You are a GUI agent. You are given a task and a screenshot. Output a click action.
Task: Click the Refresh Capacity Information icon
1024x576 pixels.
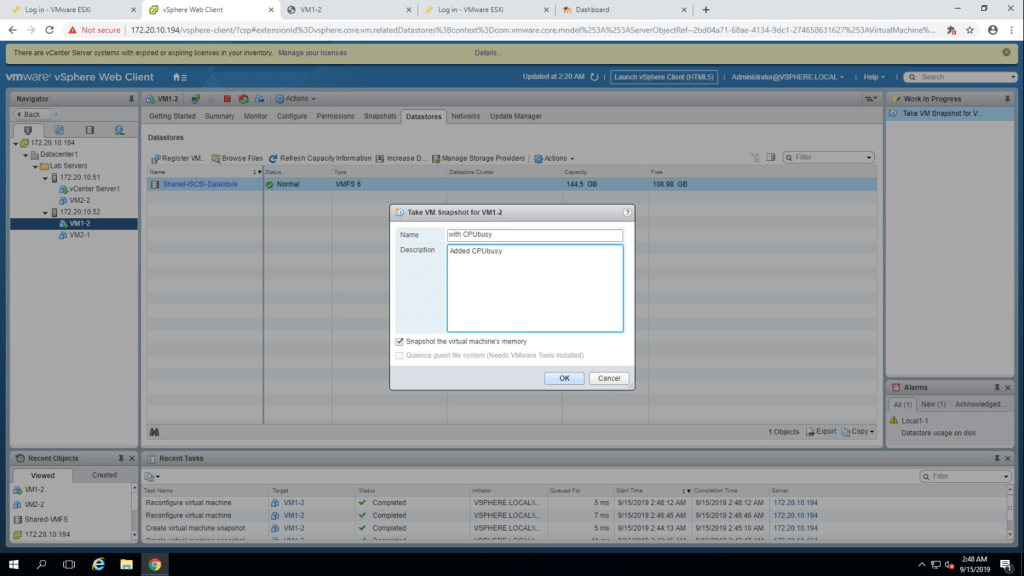coord(273,158)
